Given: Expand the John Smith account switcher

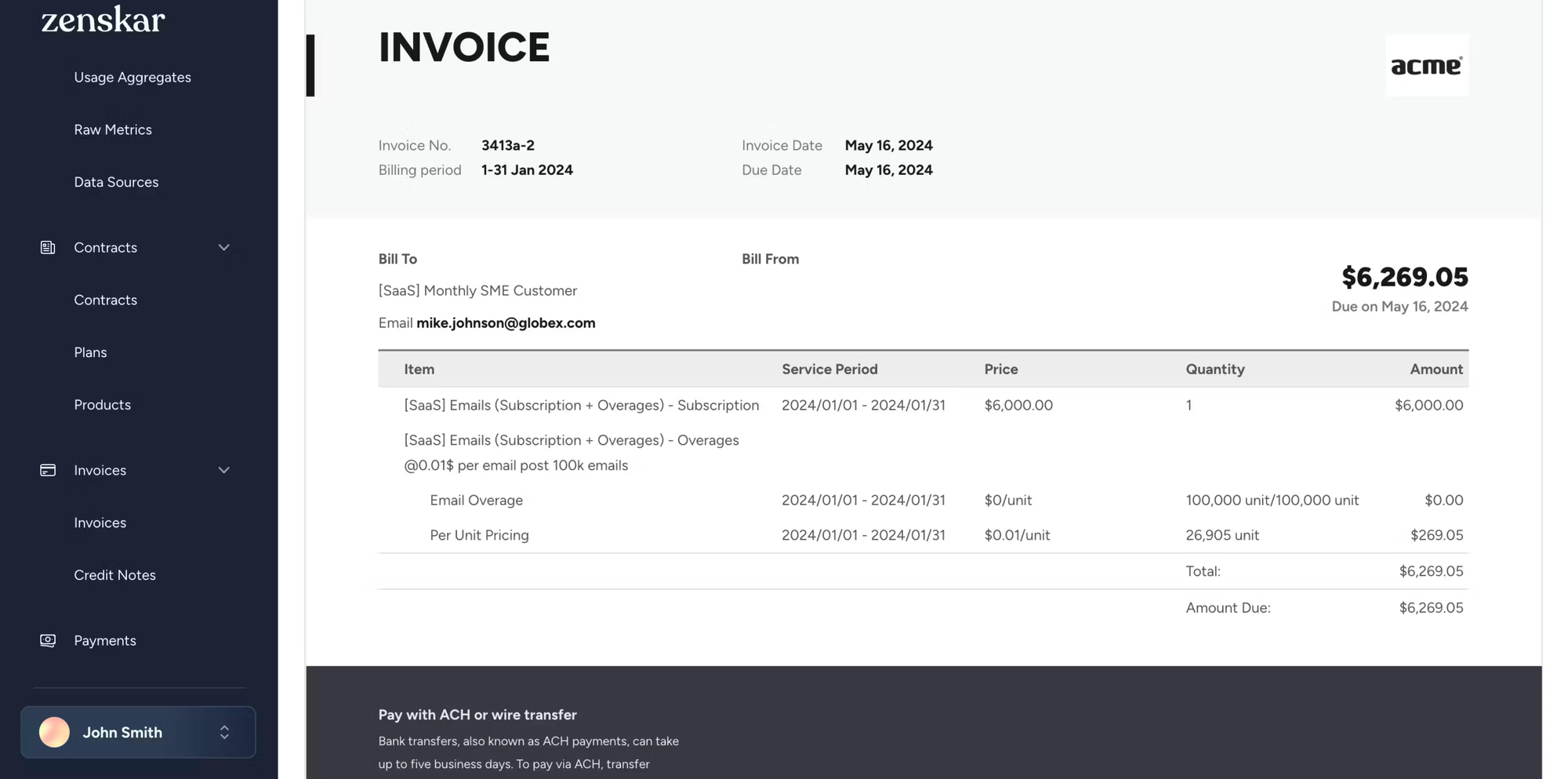Looking at the screenshot, I should click(224, 732).
